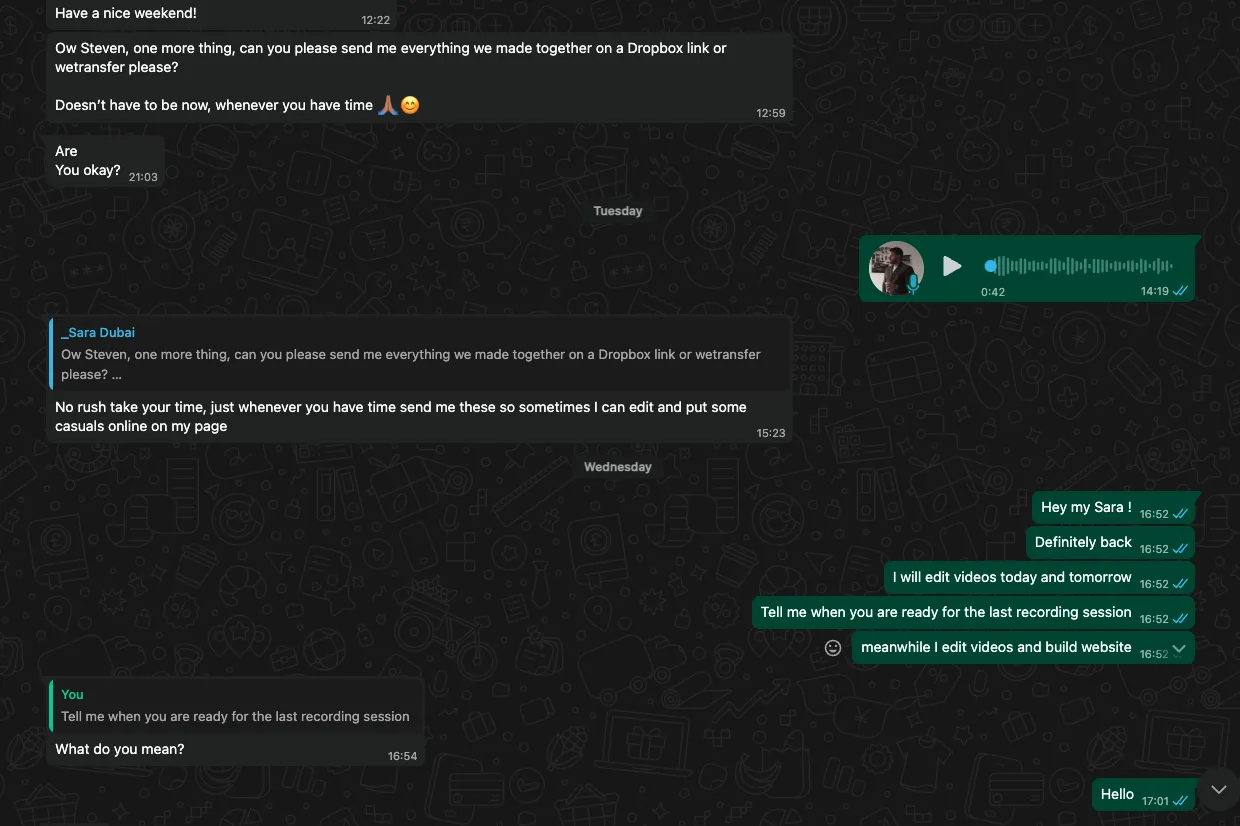Click the 'Definitely back' message bubble
The width and height of the screenshot is (1240, 826).
click(x=1110, y=543)
